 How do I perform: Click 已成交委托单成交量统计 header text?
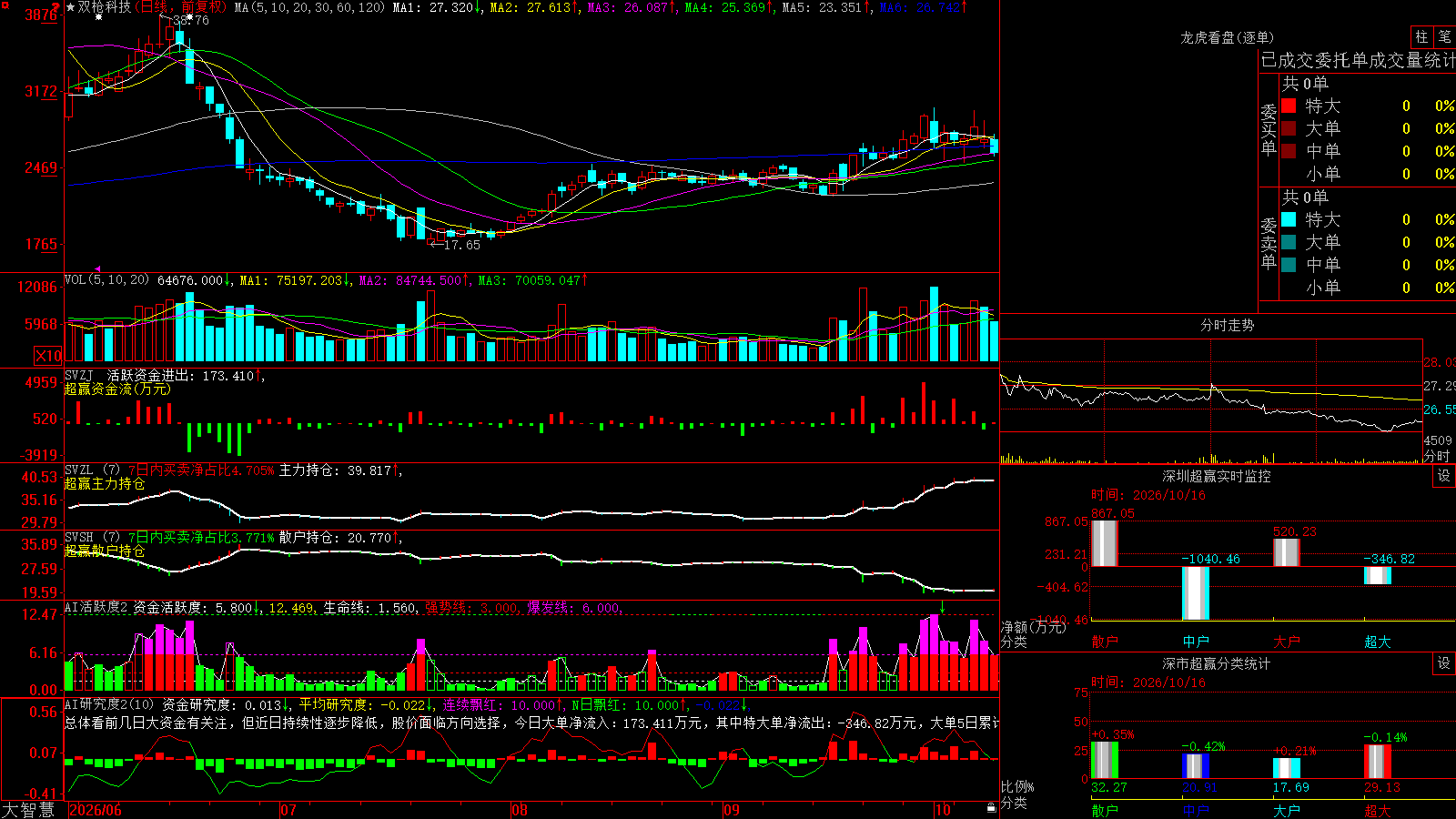click(x=1358, y=60)
